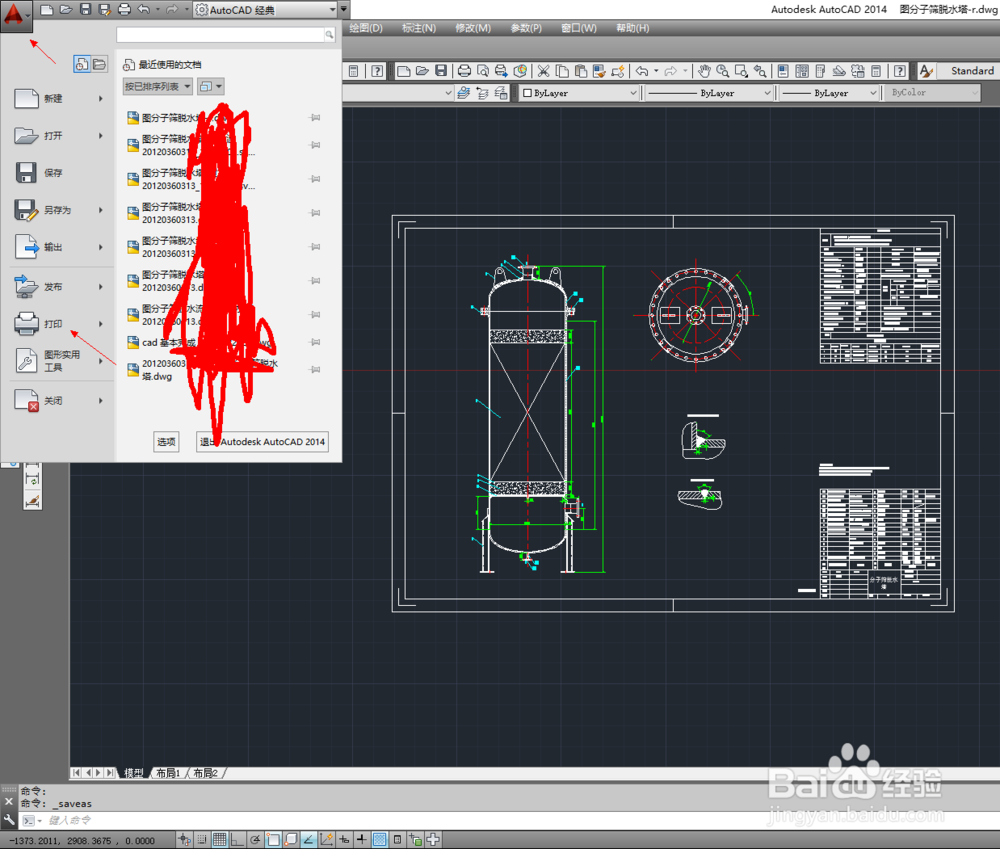Click Save As in the quick access toolbar
1000x849 pixels.
point(105,10)
